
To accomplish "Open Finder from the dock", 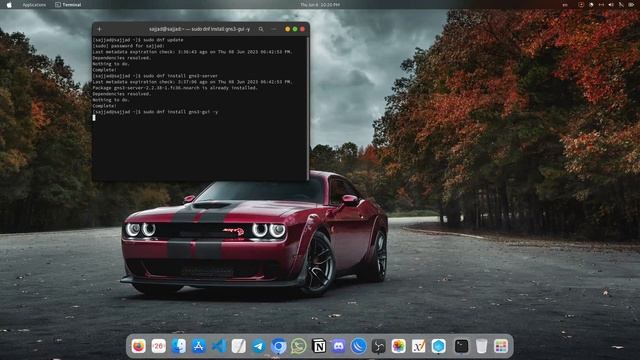I will (x=179, y=346).
